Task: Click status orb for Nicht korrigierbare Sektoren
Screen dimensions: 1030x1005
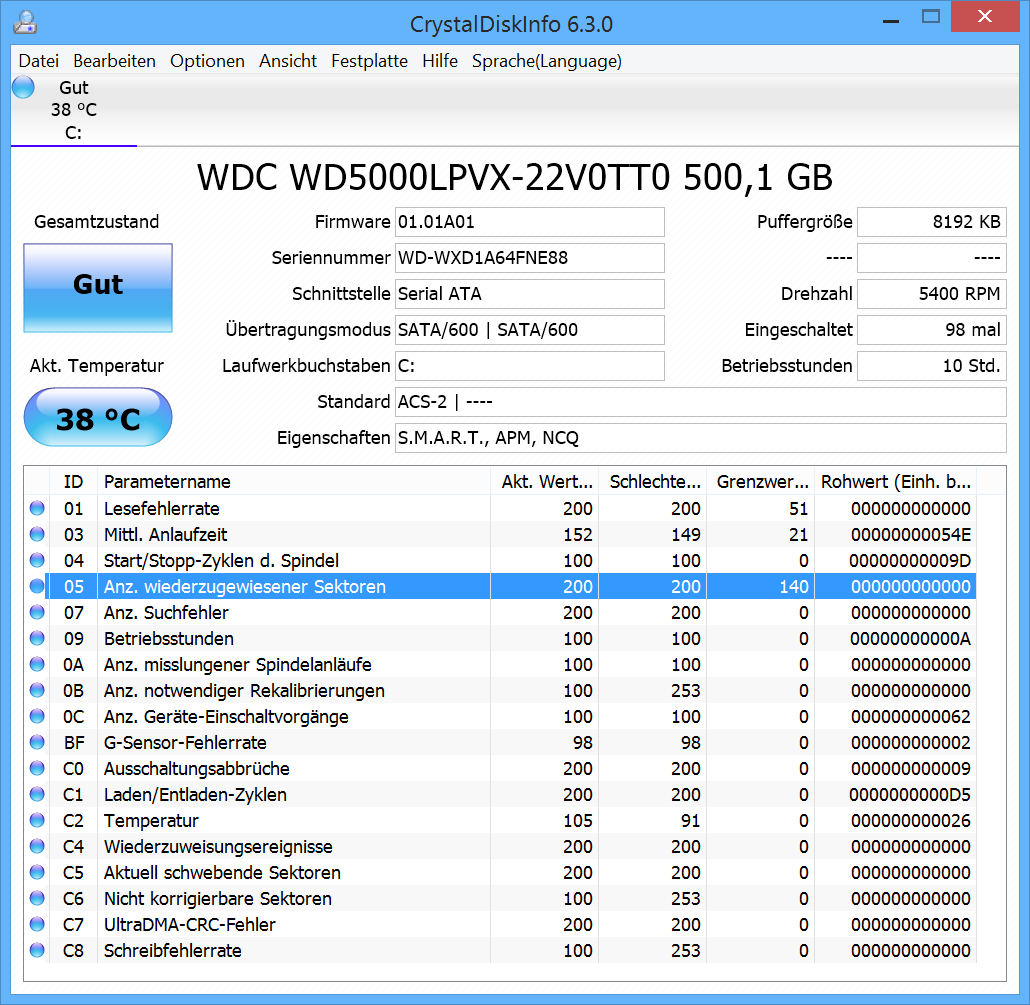Action: point(37,899)
